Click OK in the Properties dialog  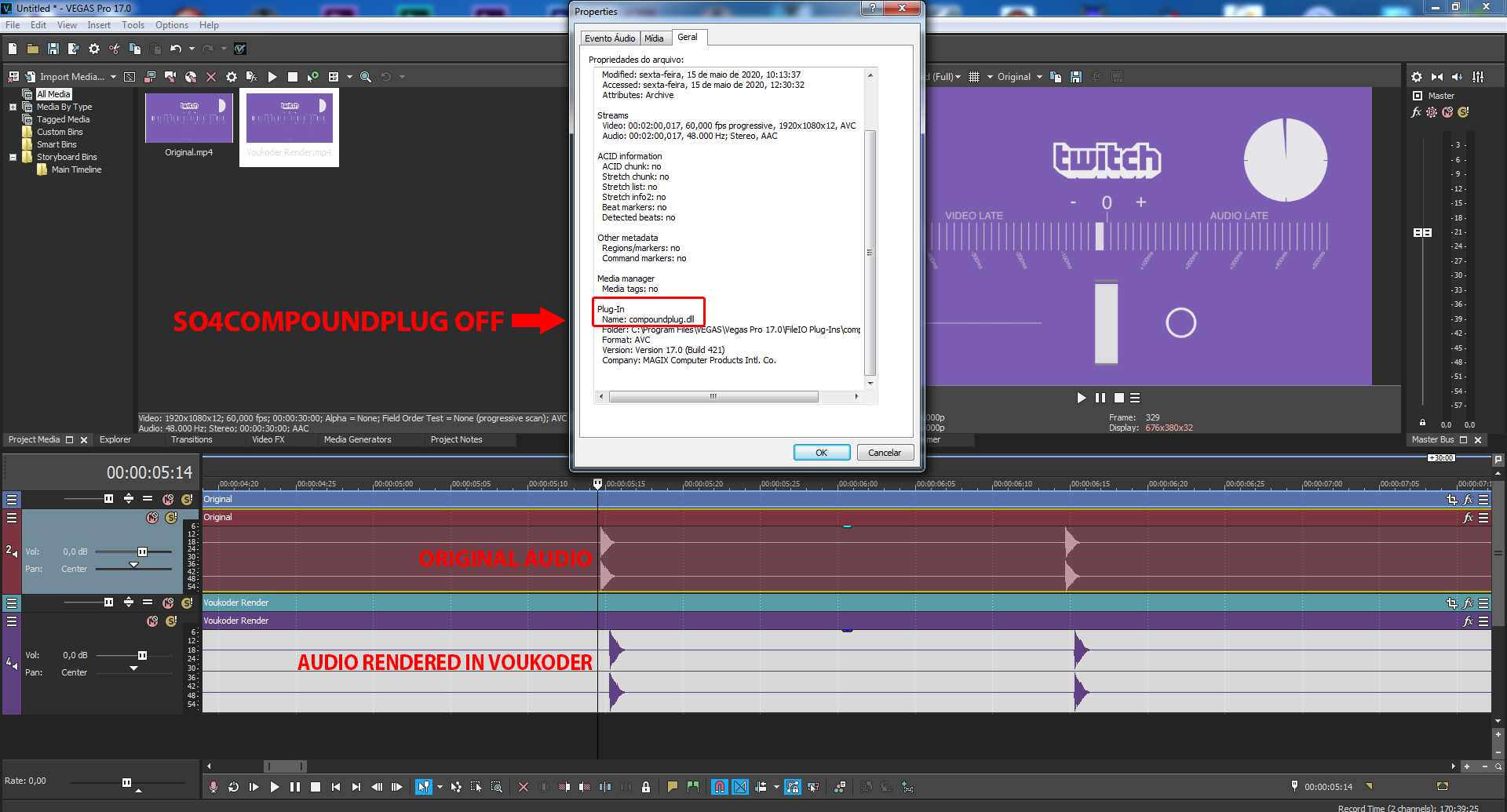point(821,453)
